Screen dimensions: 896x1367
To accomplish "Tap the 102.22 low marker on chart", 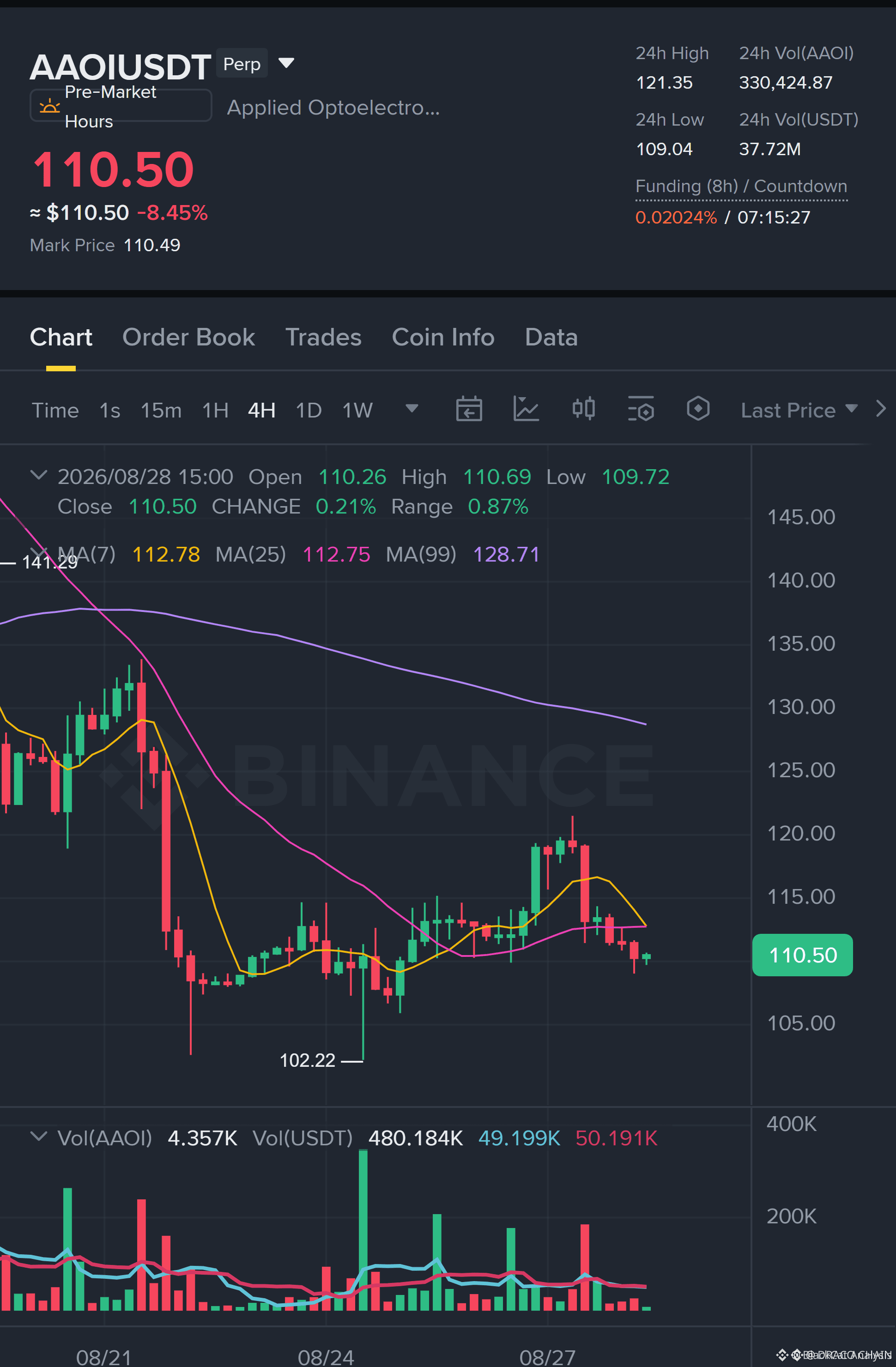I will [307, 1060].
